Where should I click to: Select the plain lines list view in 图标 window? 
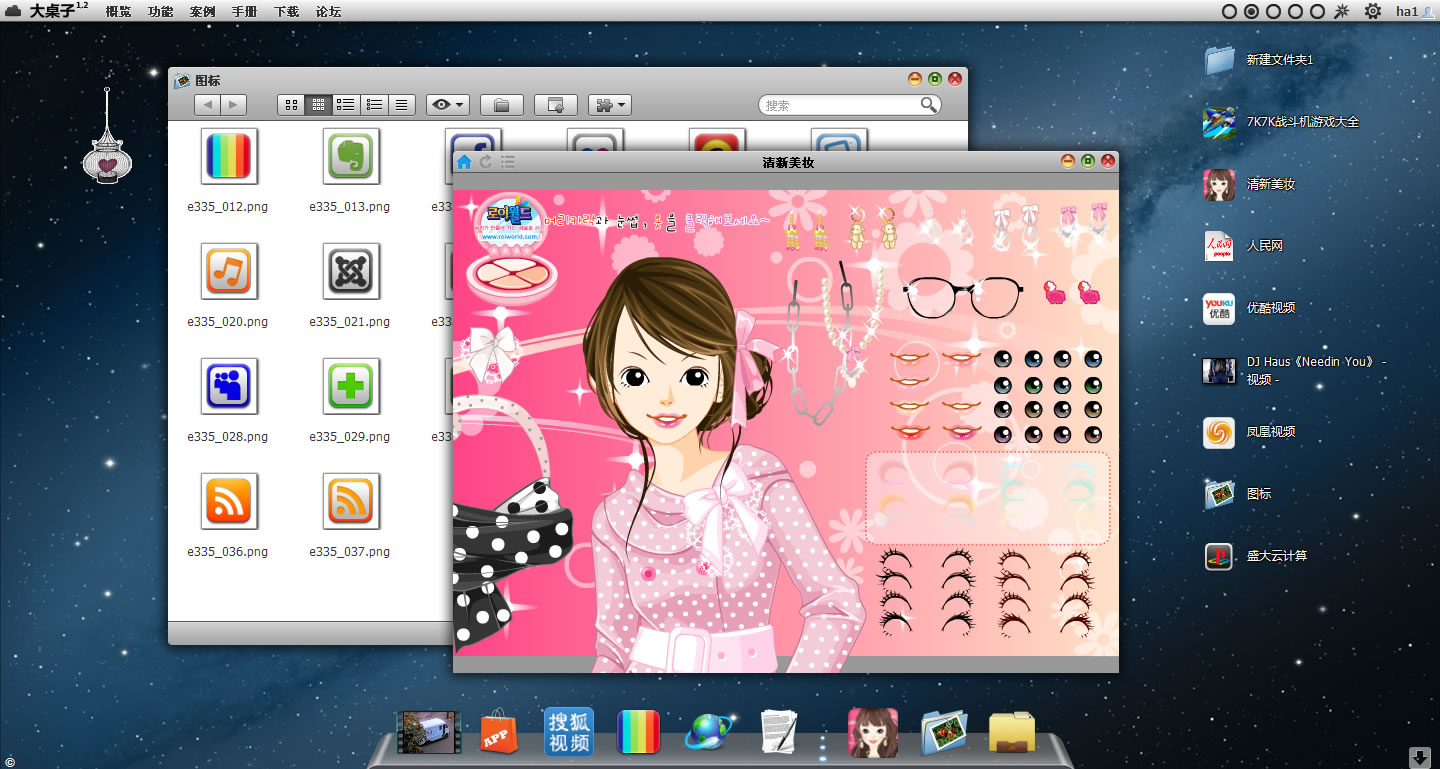click(x=402, y=104)
